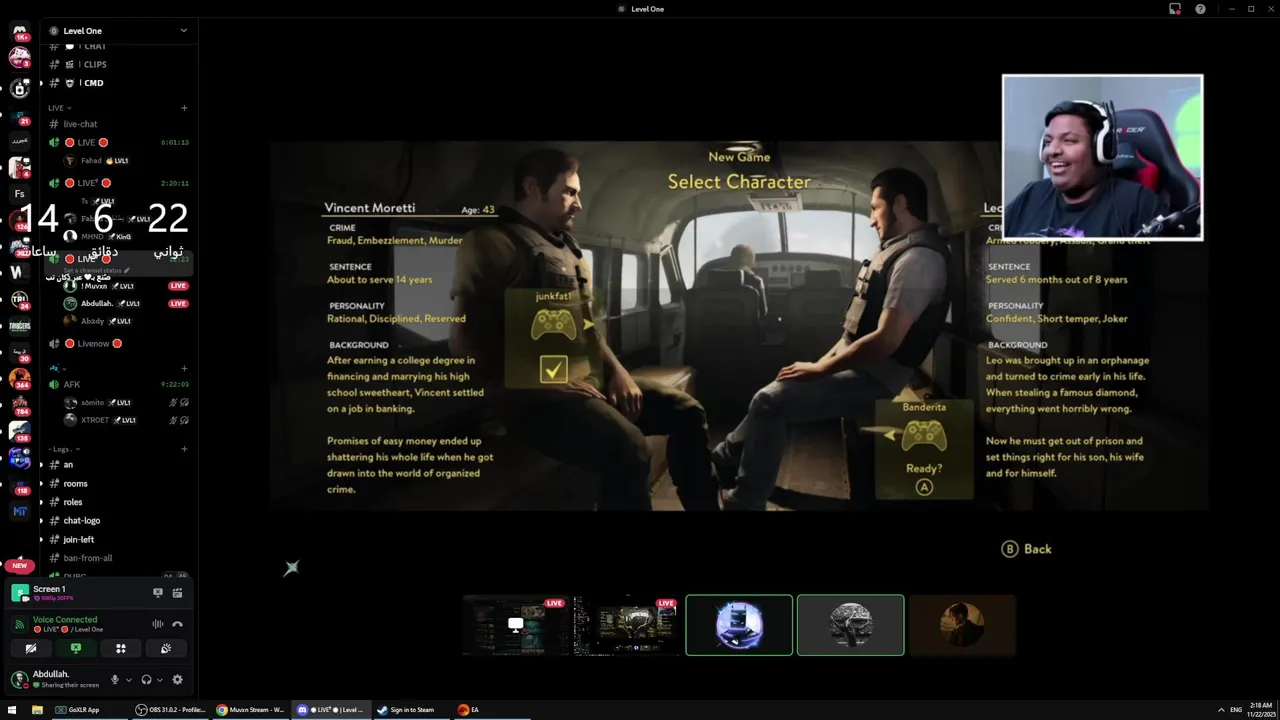Open the Discord inbox icon
Viewport: 1280px width, 720px height.
tap(1175, 9)
